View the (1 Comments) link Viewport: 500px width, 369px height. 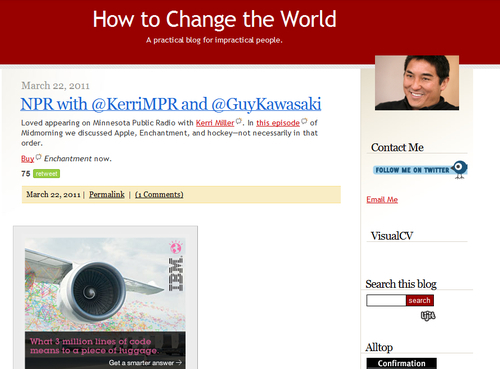pos(159,194)
